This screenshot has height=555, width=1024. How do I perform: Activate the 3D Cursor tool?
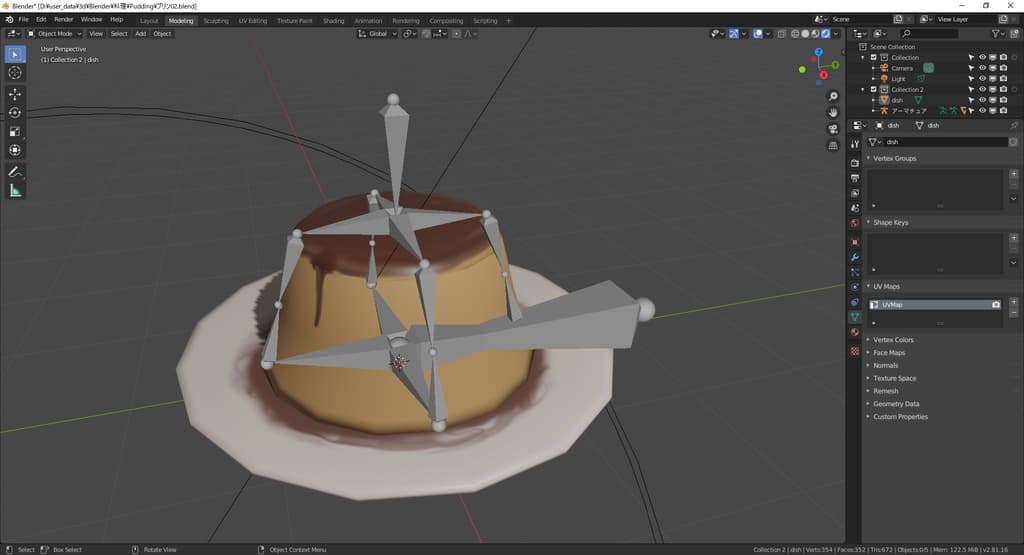(x=15, y=72)
